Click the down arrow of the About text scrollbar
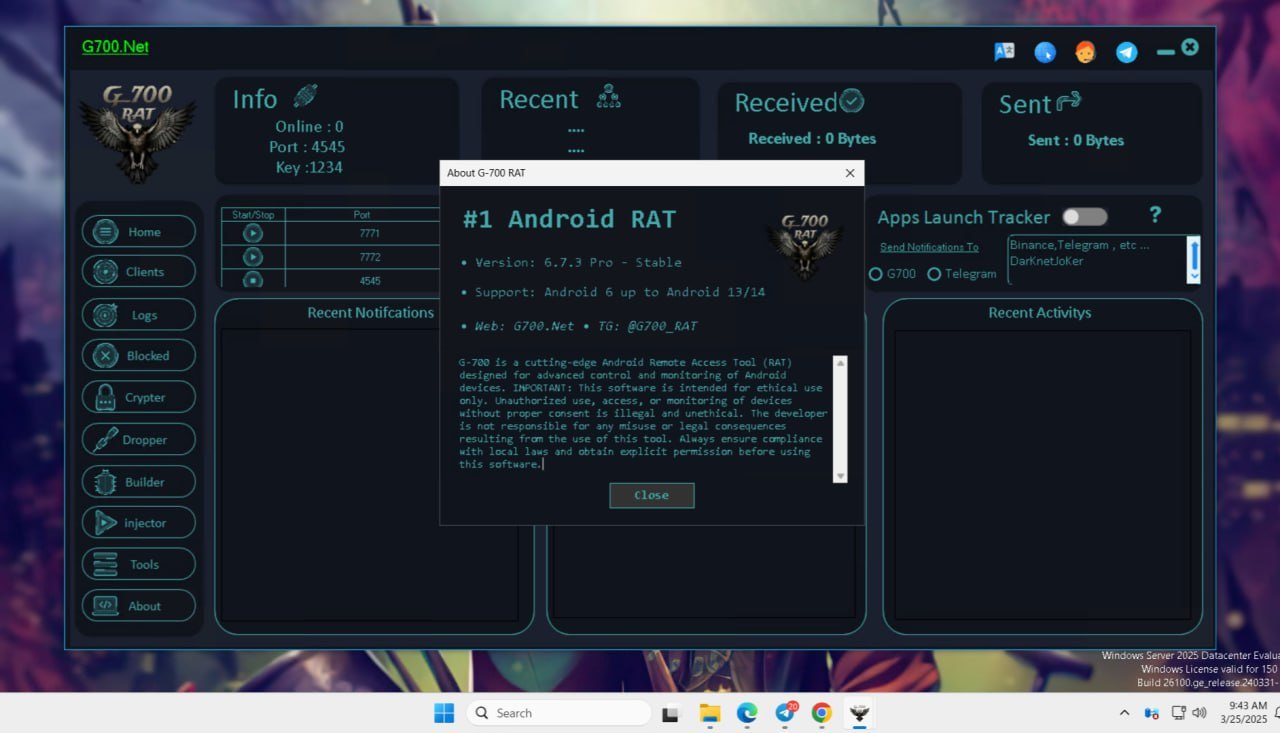 (840, 476)
